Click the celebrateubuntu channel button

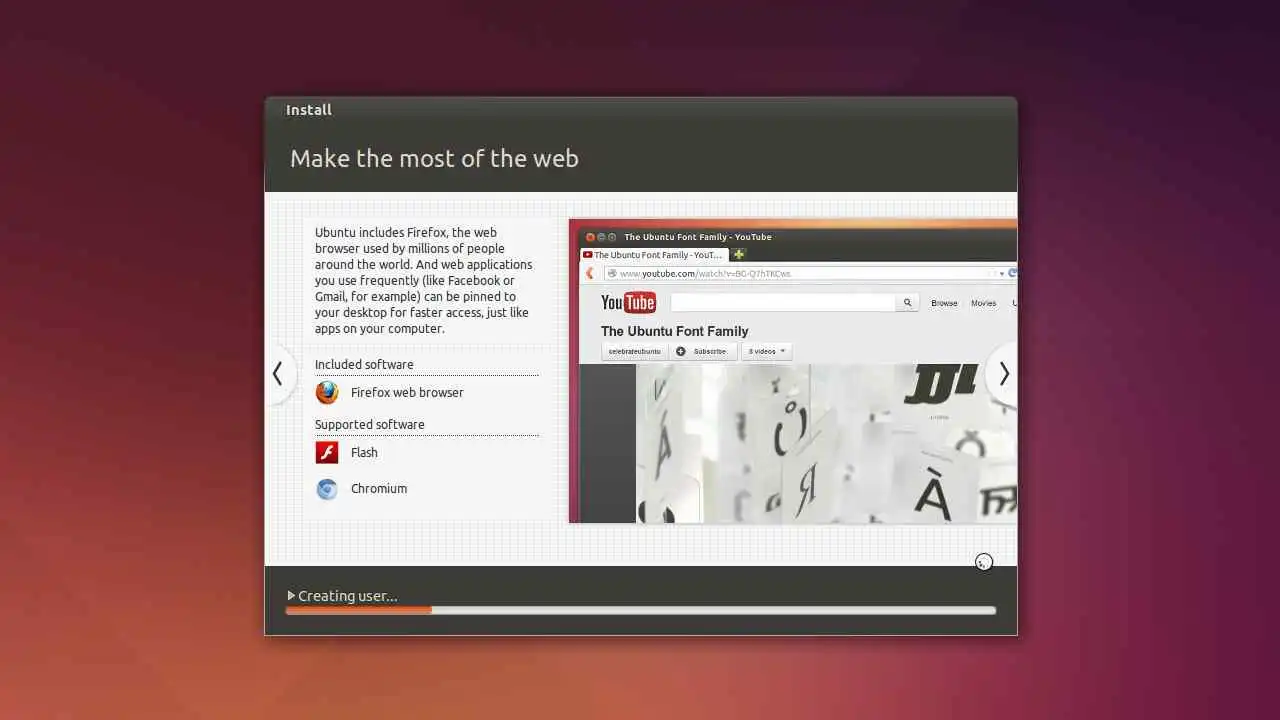[635, 351]
